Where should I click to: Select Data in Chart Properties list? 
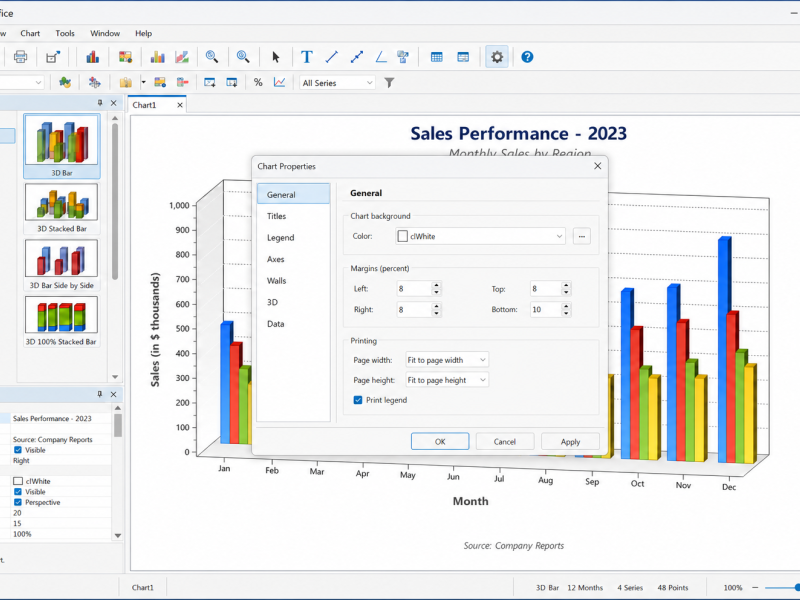pyautogui.click(x=293, y=324)
